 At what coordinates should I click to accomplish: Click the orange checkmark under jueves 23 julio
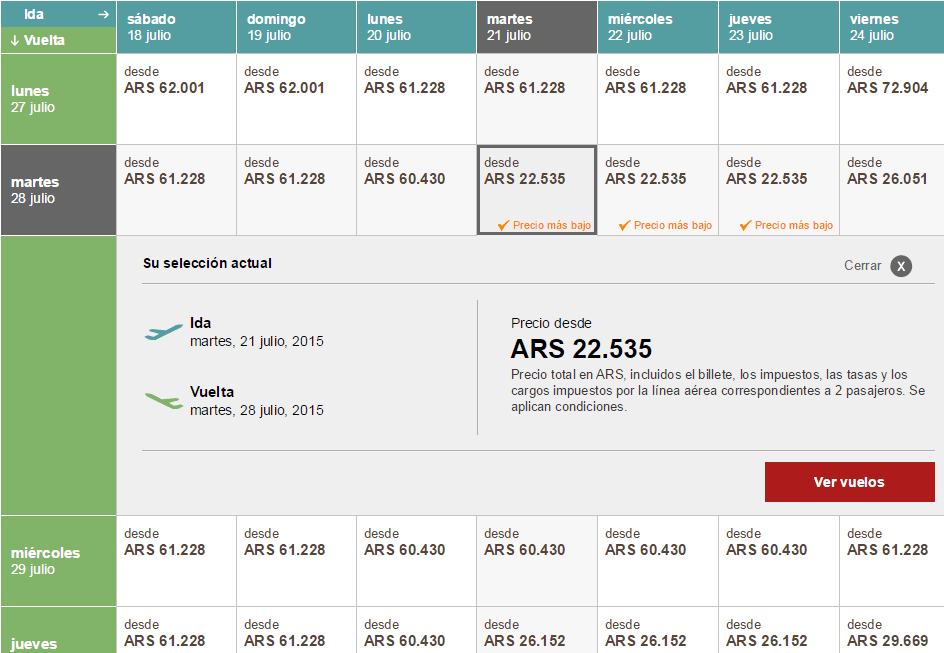[x=746, y=225]
